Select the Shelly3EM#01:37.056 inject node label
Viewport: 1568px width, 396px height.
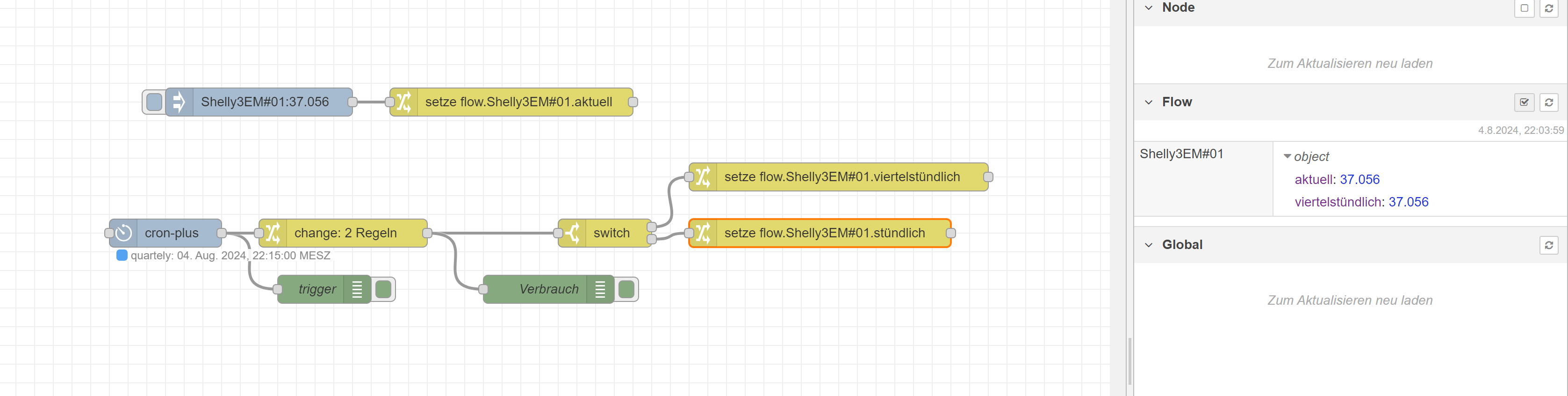[265, 102]
